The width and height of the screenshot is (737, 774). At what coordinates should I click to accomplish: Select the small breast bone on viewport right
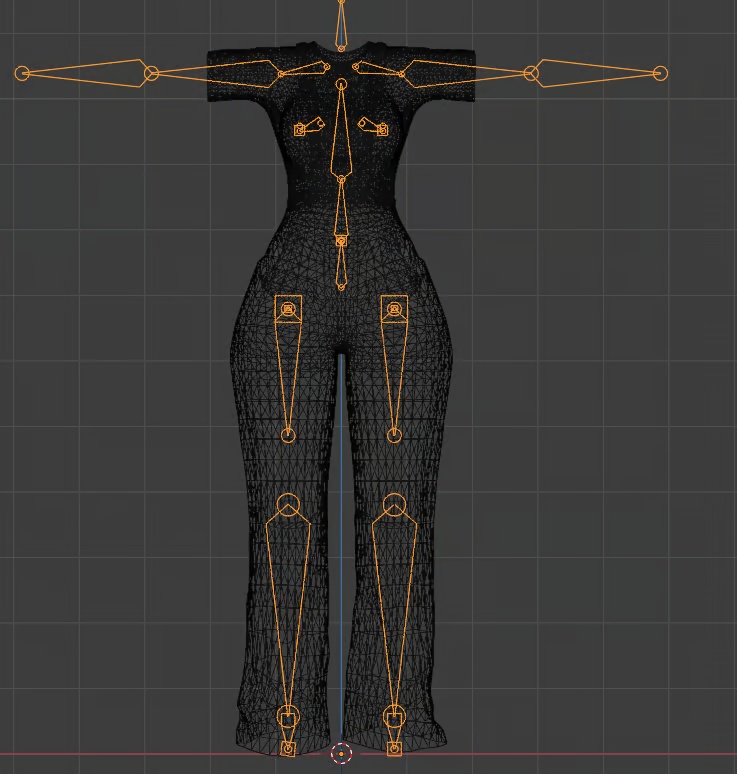(x=371, y=125)
